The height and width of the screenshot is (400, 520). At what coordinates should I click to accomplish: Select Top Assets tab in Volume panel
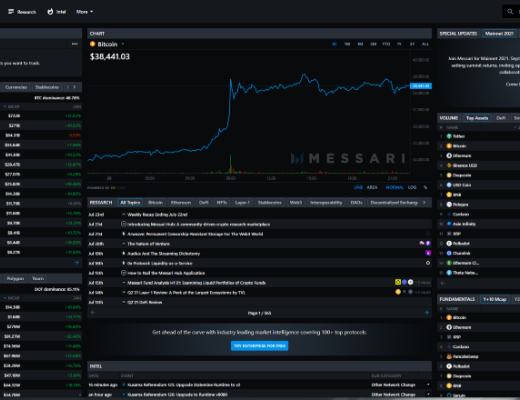(x=477, y=118)
